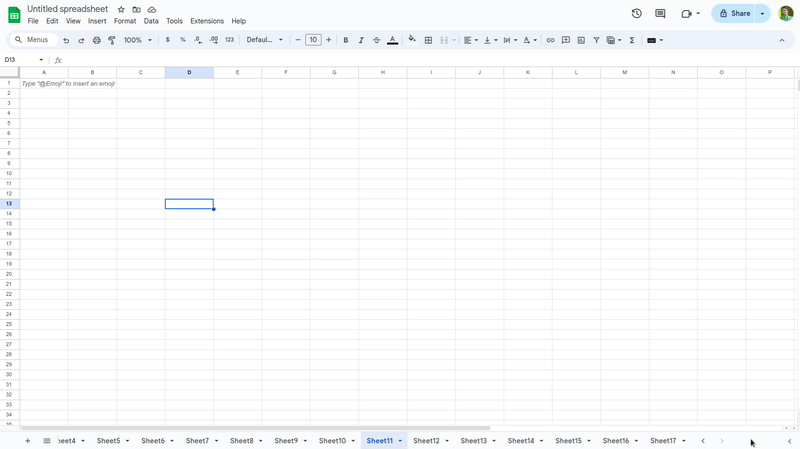
Task: Open the Default font dropdown
Action: (264, 40)
